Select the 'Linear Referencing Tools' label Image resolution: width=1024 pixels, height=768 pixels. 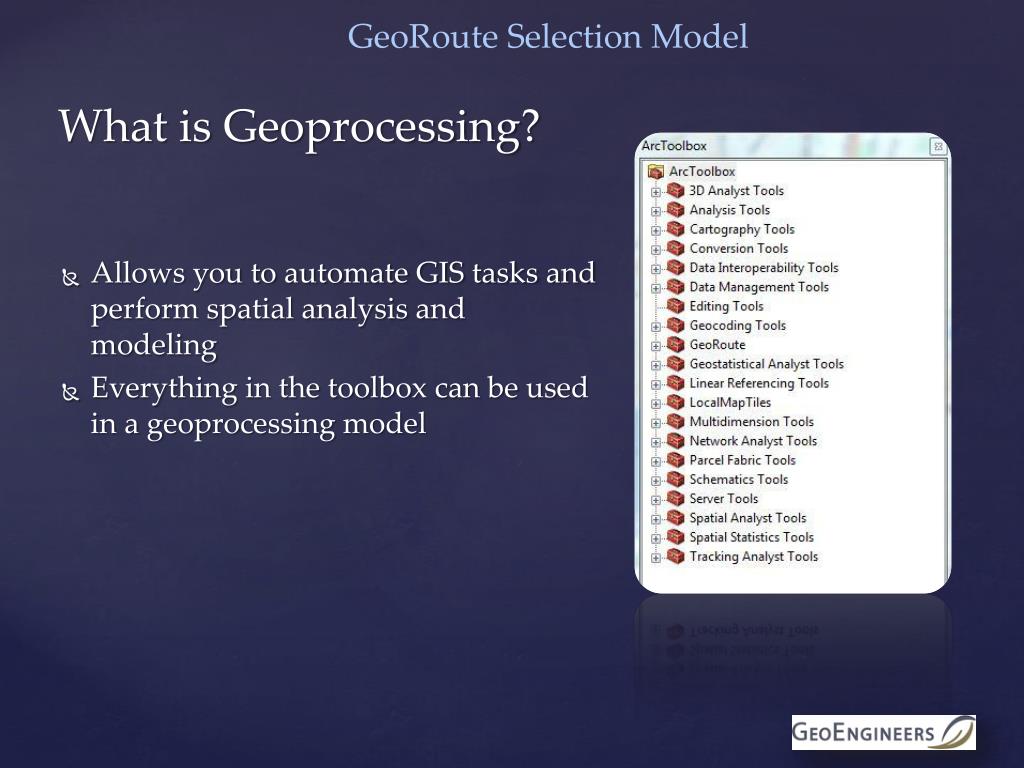759,383
